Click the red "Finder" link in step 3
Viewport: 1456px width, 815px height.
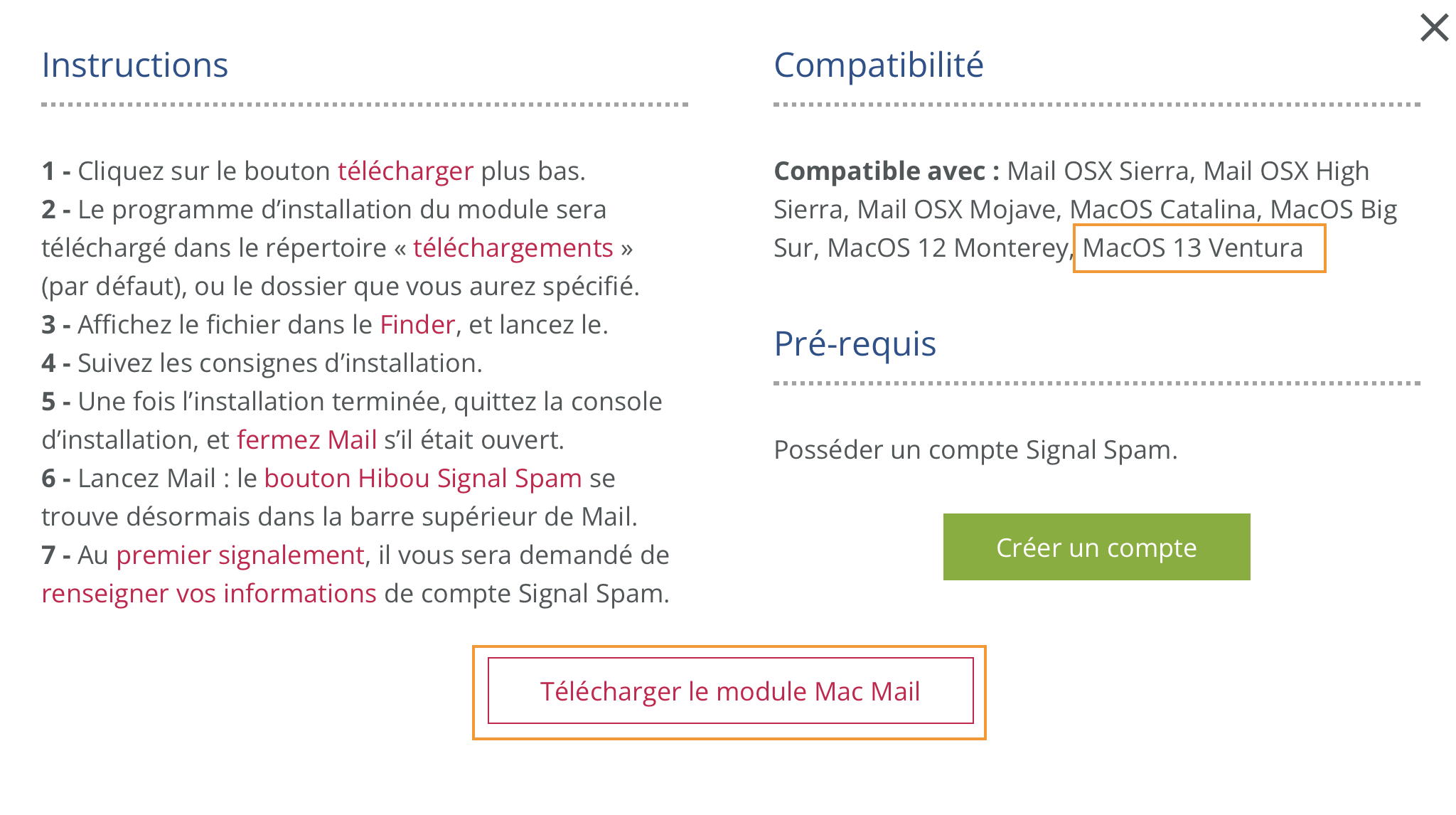(x=417, y=325)
